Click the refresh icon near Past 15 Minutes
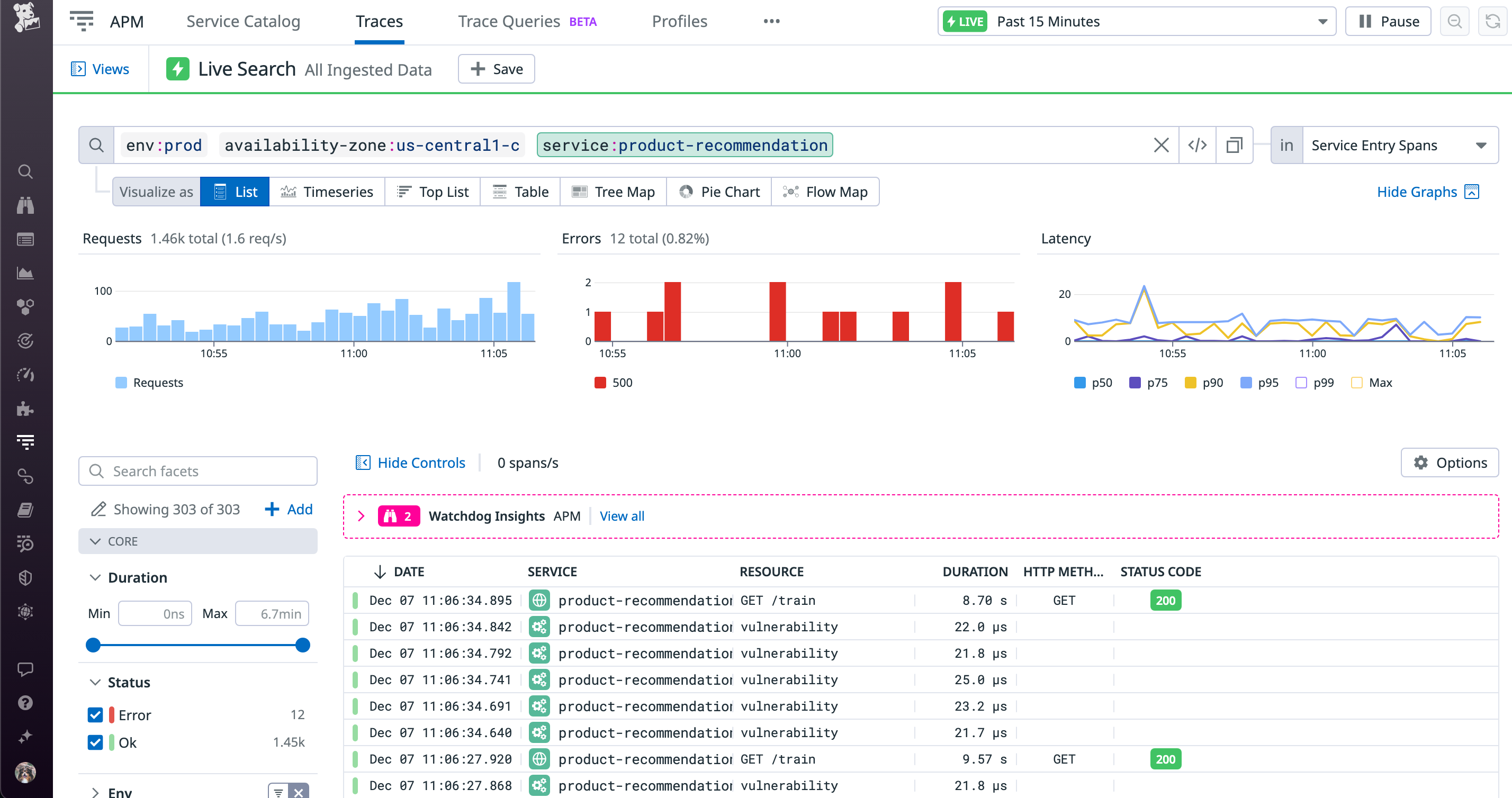This screenshot has height=798, width=1512. [x=1492, y=21]
